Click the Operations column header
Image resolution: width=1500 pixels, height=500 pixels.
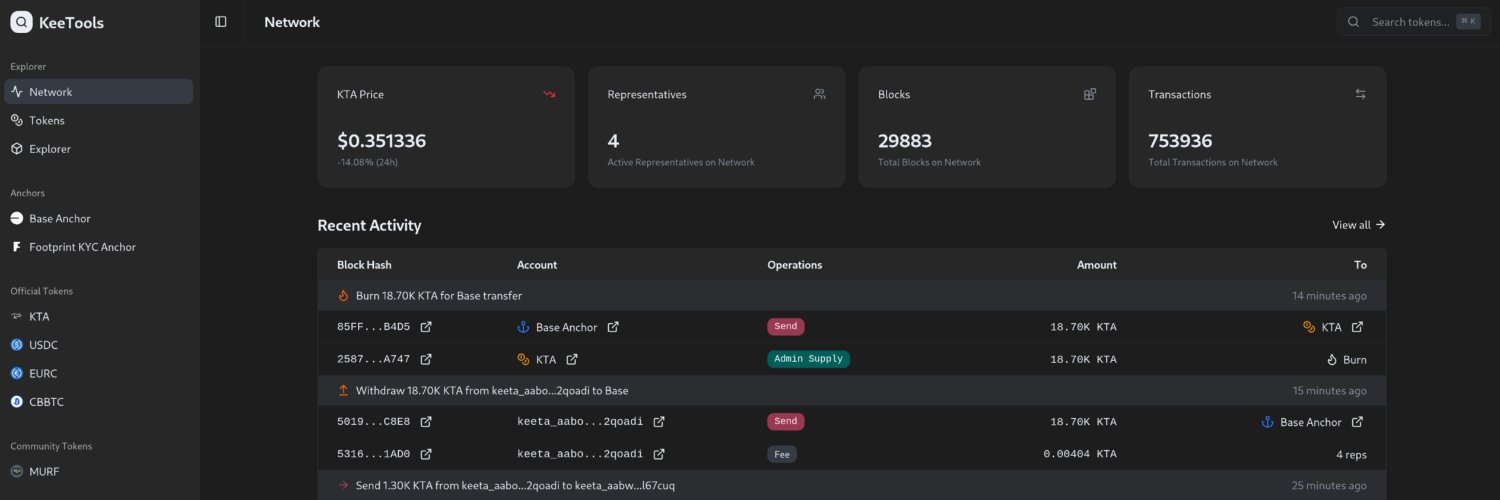(794, 265)
